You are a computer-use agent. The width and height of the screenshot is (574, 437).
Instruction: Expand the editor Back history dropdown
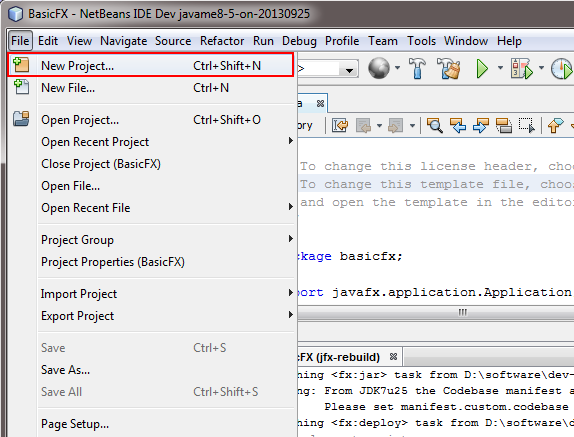click(x=379, y=126)
